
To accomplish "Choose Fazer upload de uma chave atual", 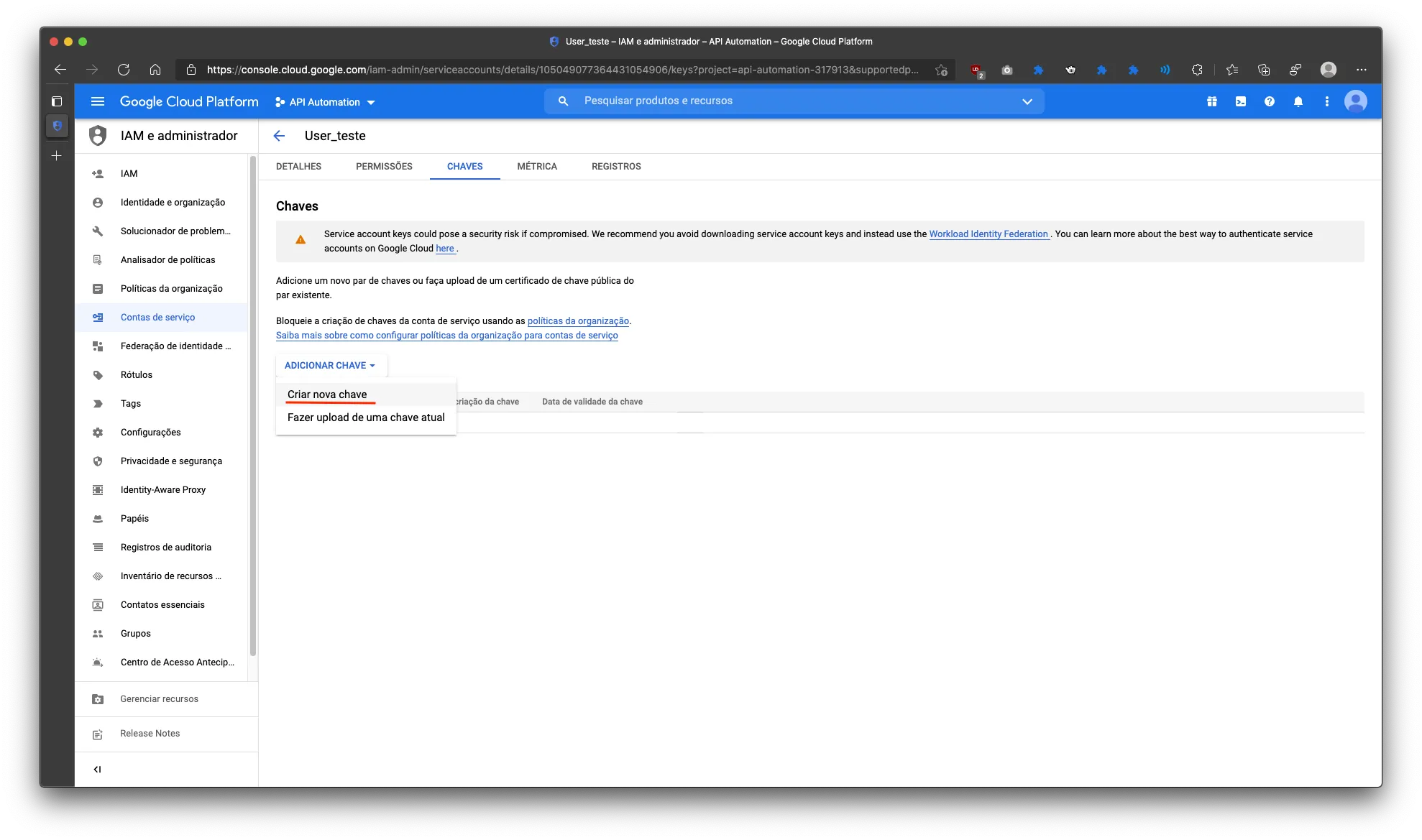I will pos(366,417).
